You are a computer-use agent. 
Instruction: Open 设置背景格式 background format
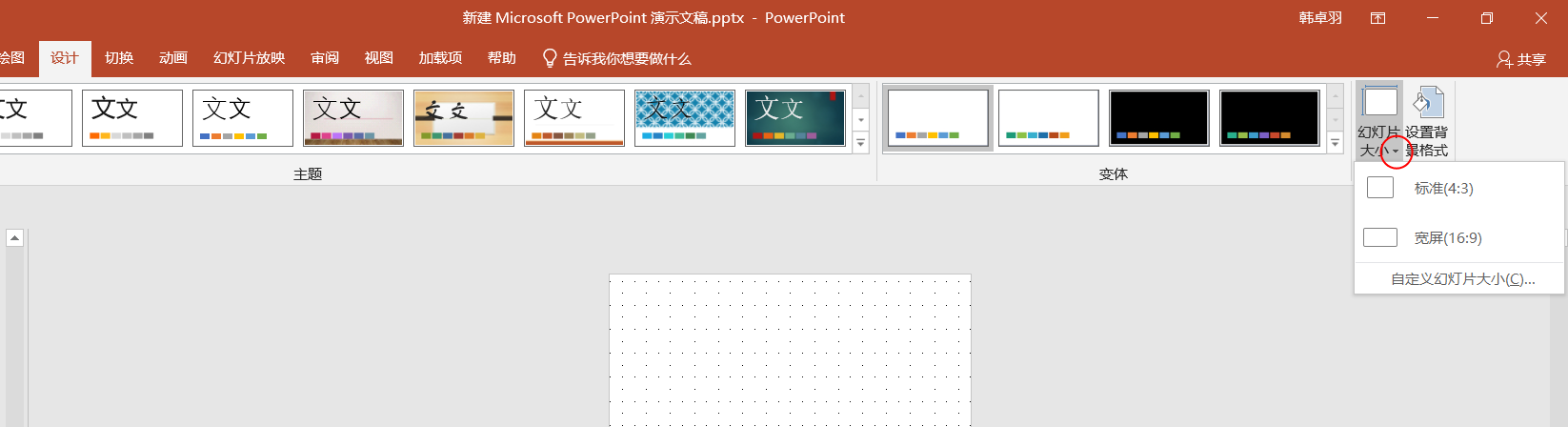pos(1427,121)
